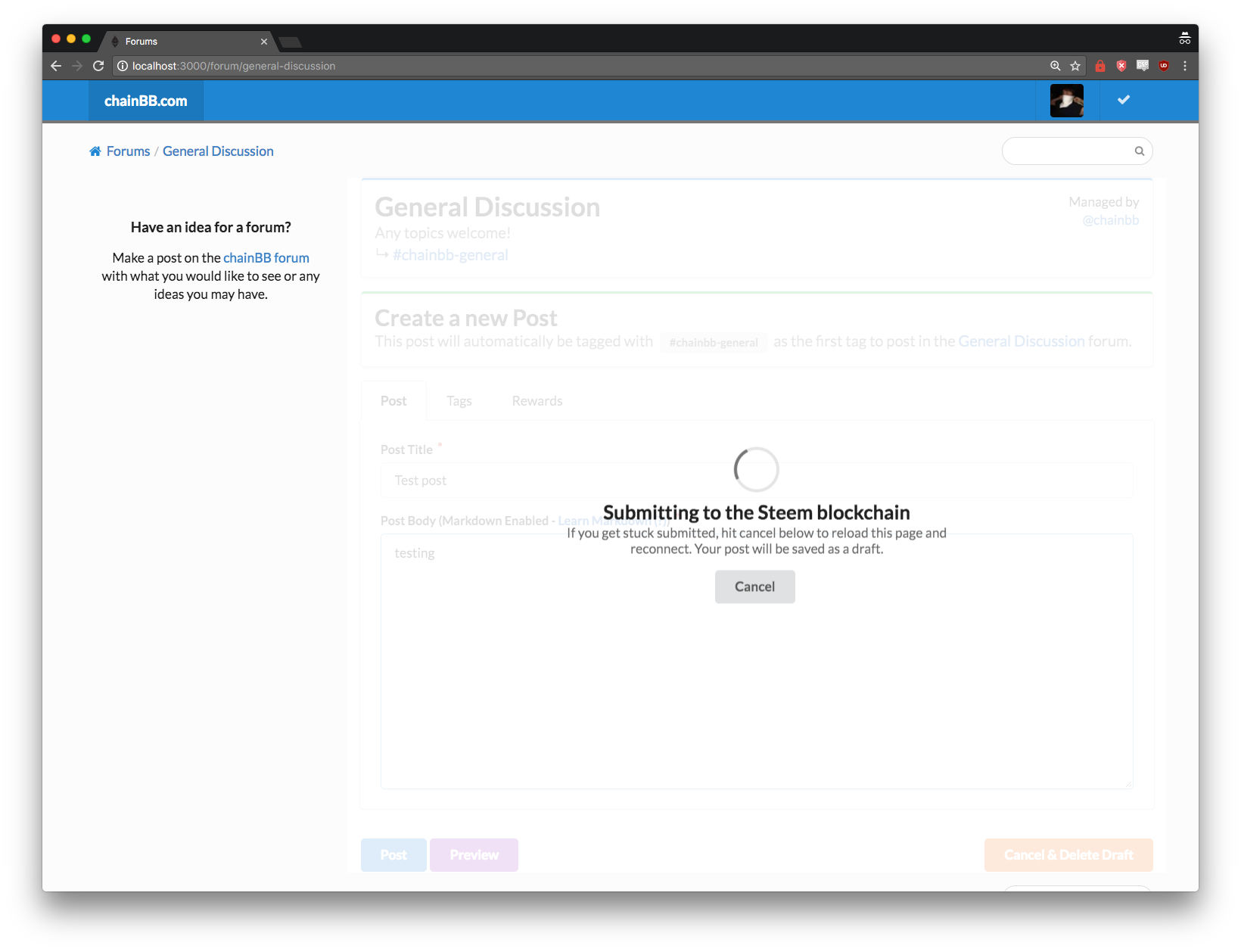Viewport: 1241px width, 952px height.
Task: Open the Chrome three-dot menu
Action: tap(1185, 66)
